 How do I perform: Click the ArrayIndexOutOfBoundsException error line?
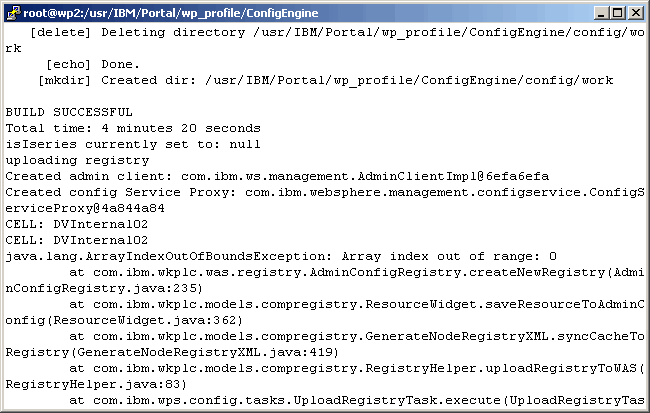tap(281, 256)
